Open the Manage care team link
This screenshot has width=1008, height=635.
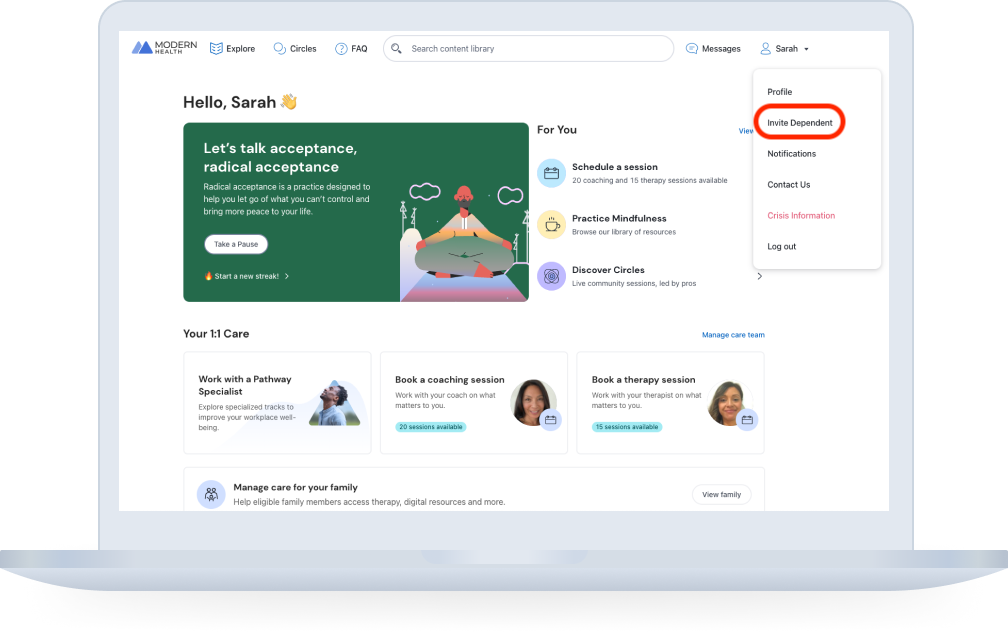click(733, 335)
